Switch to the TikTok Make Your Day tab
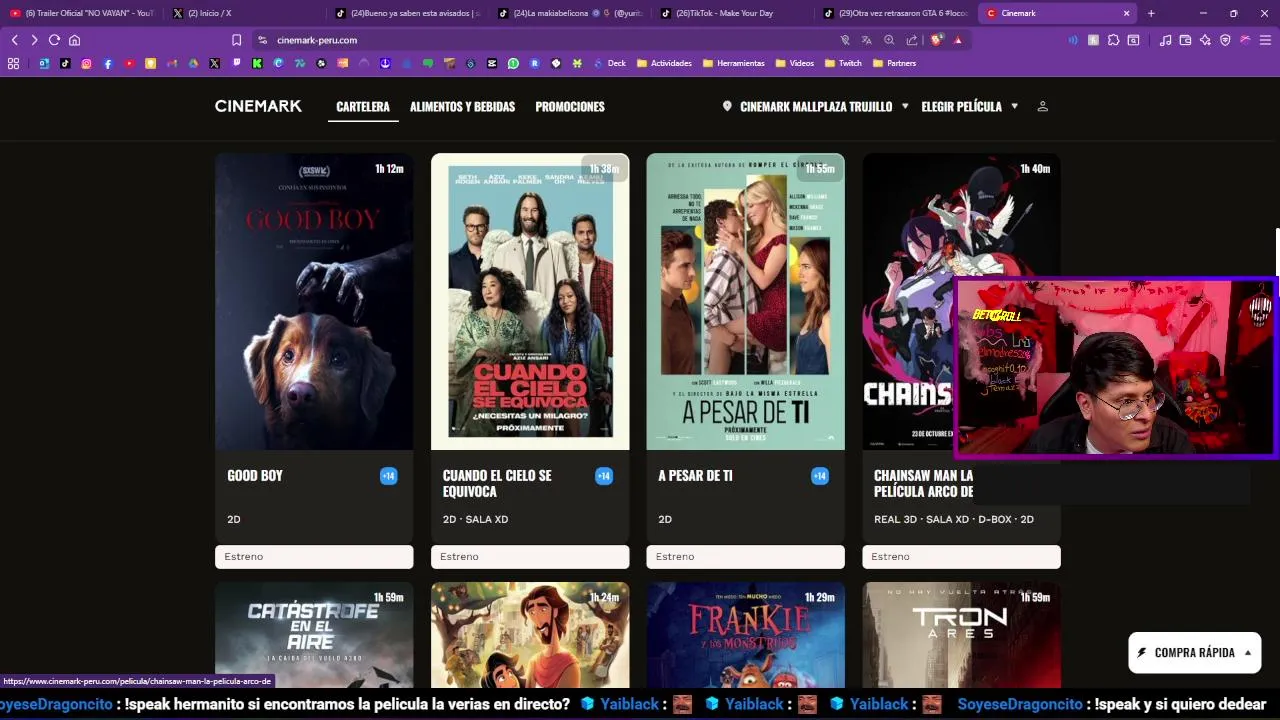1280x720 pixels. tap(731, 13)
